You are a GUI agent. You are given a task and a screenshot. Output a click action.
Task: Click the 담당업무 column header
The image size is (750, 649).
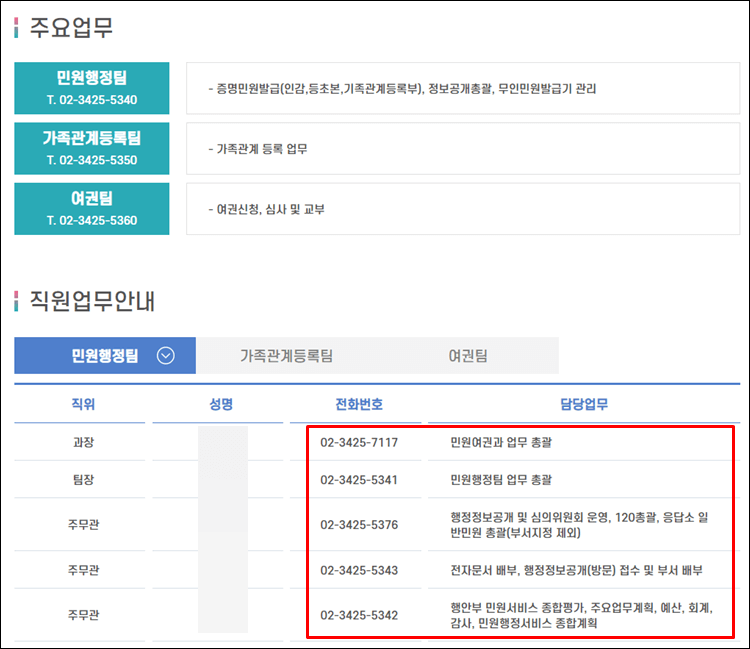click(584, 405)
